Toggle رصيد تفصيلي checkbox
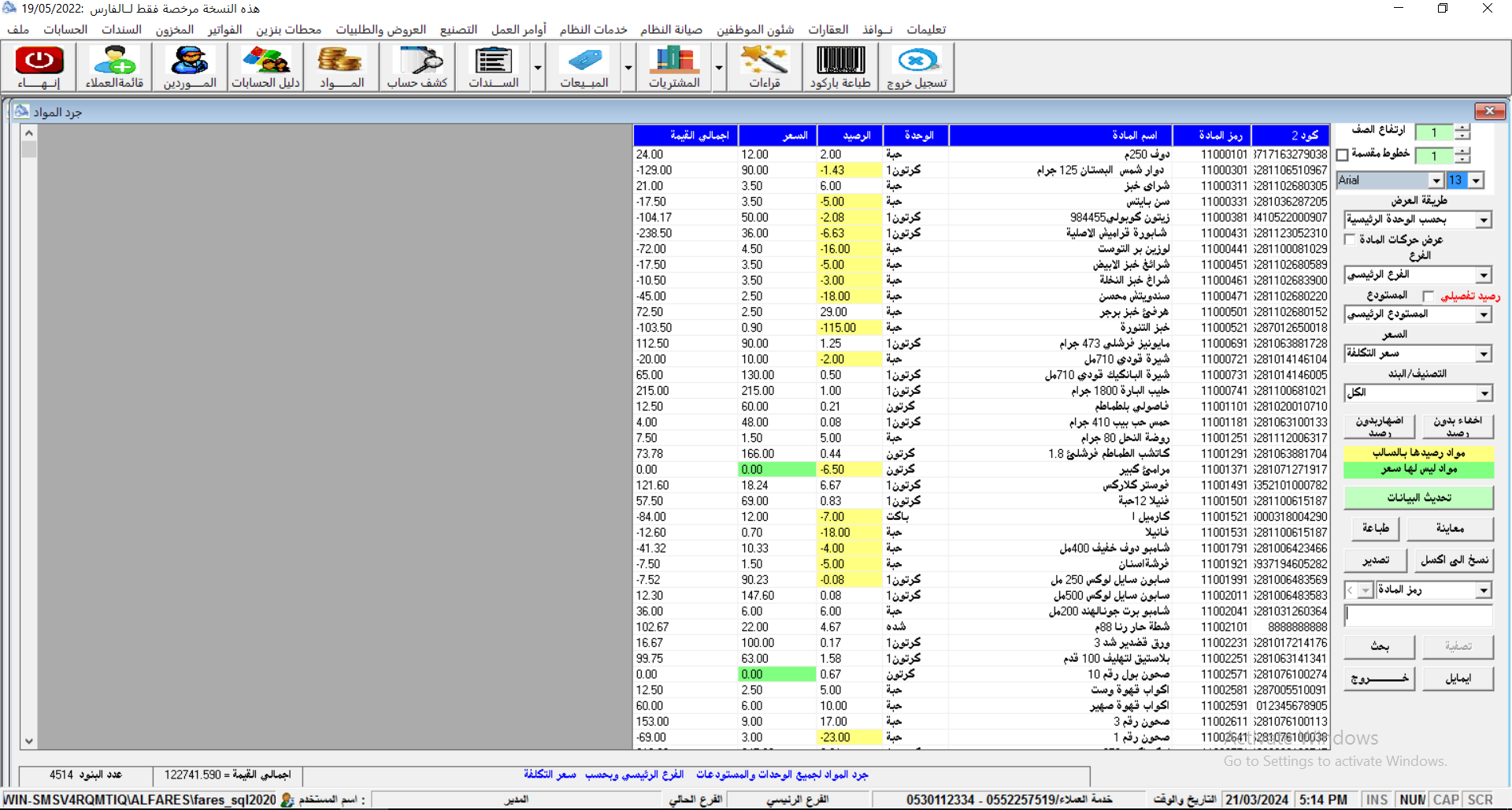Image resolution: width=1512 pixels, height=810 pixels. (x=1429, y=296)
